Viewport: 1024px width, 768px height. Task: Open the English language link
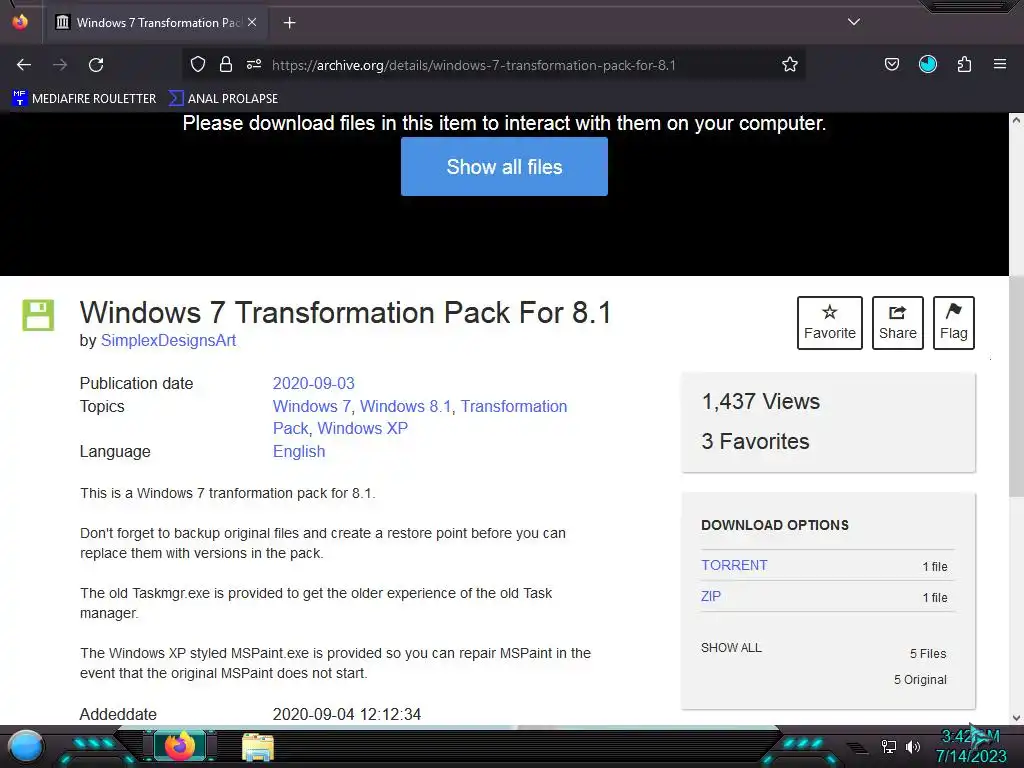pyautogui.click(x=299, y=451)
